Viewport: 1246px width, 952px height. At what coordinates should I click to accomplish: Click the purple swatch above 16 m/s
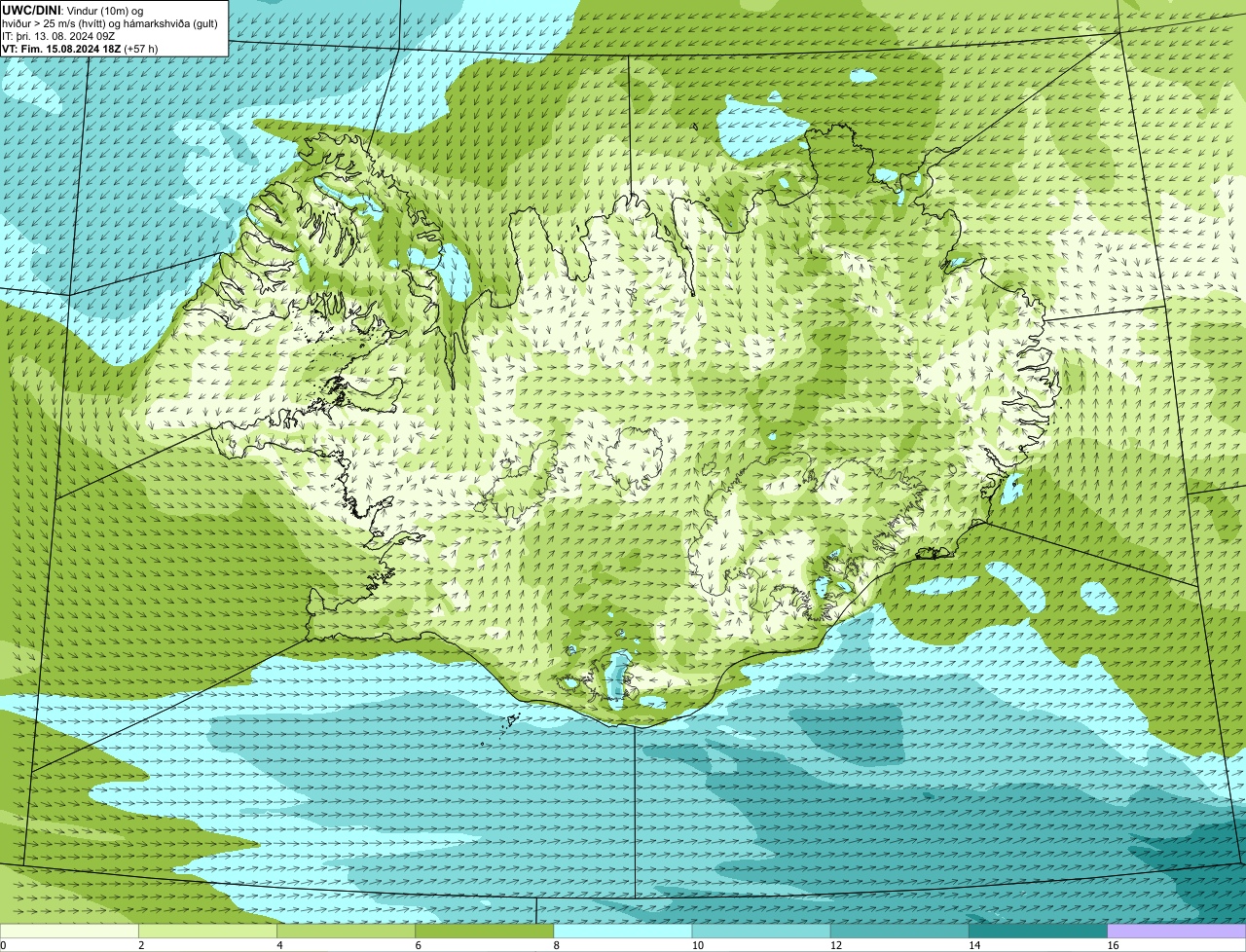coord(1177,931)
